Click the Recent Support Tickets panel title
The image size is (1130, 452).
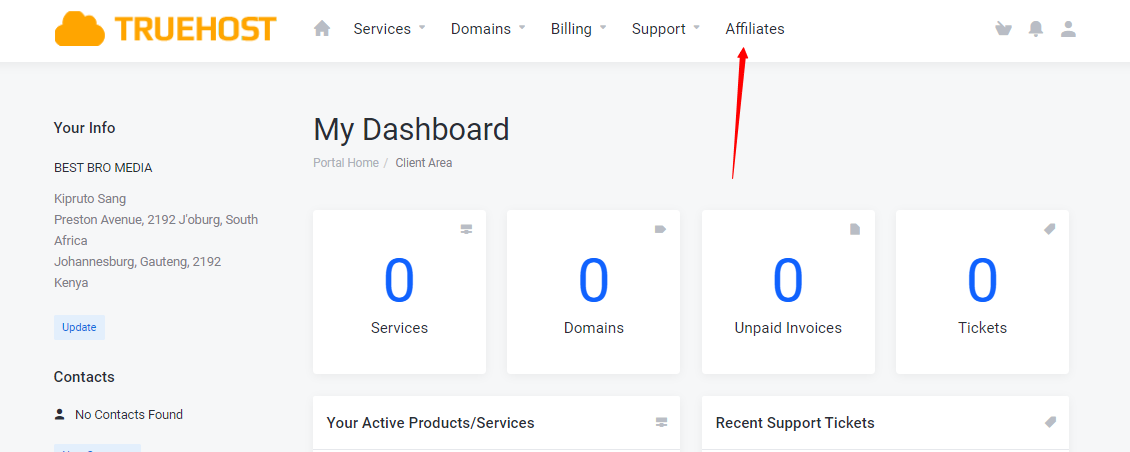point(795,423)
